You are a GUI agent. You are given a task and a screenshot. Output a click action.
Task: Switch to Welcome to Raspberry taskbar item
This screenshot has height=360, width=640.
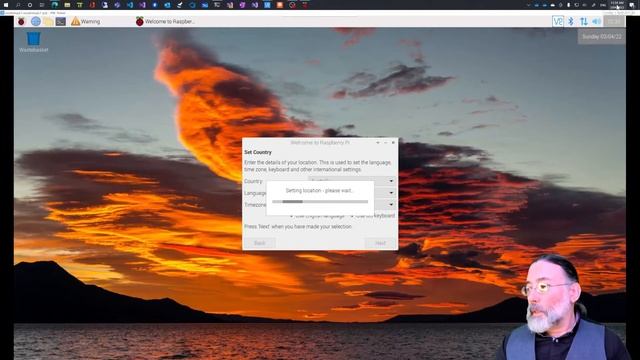[165, 21]
